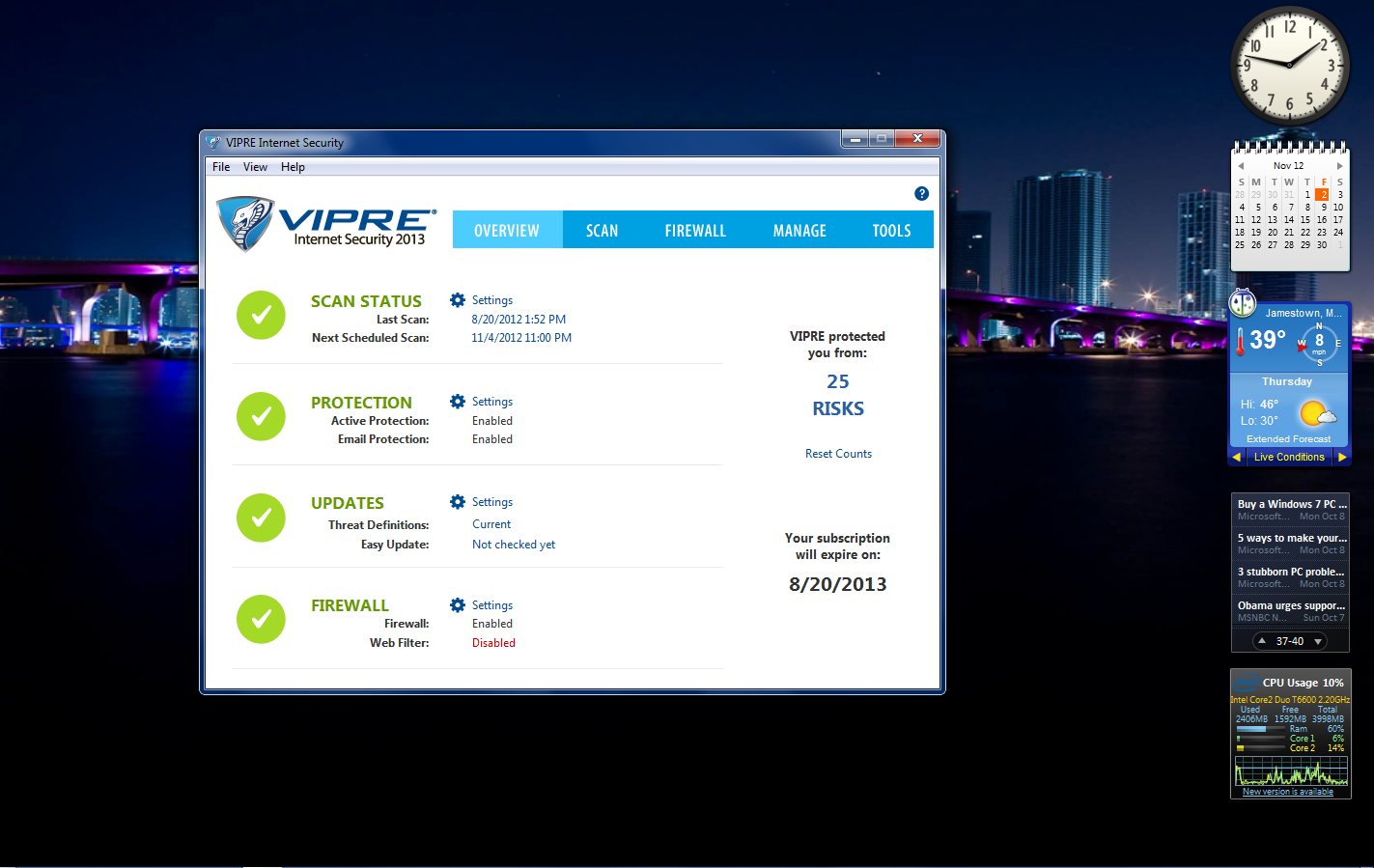The width and height of the screenshot is (1374, 868).
Task: Open Settings link under Scan Status
Action: point(492,300)
